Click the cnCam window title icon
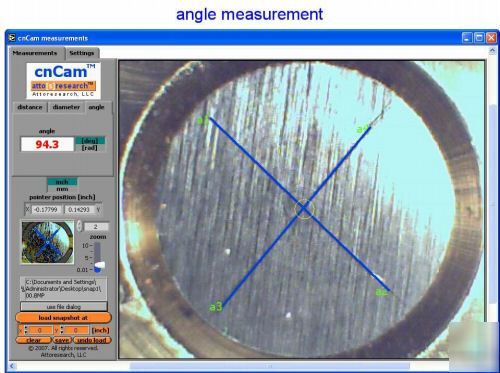 pos(12,38)
